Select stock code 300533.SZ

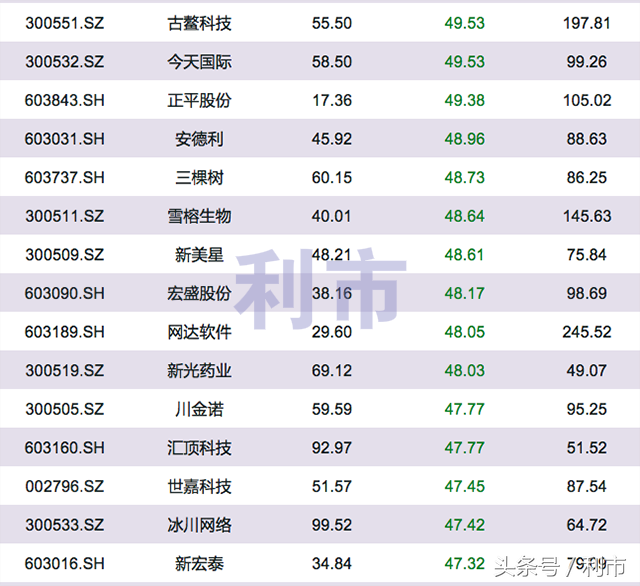64,525
